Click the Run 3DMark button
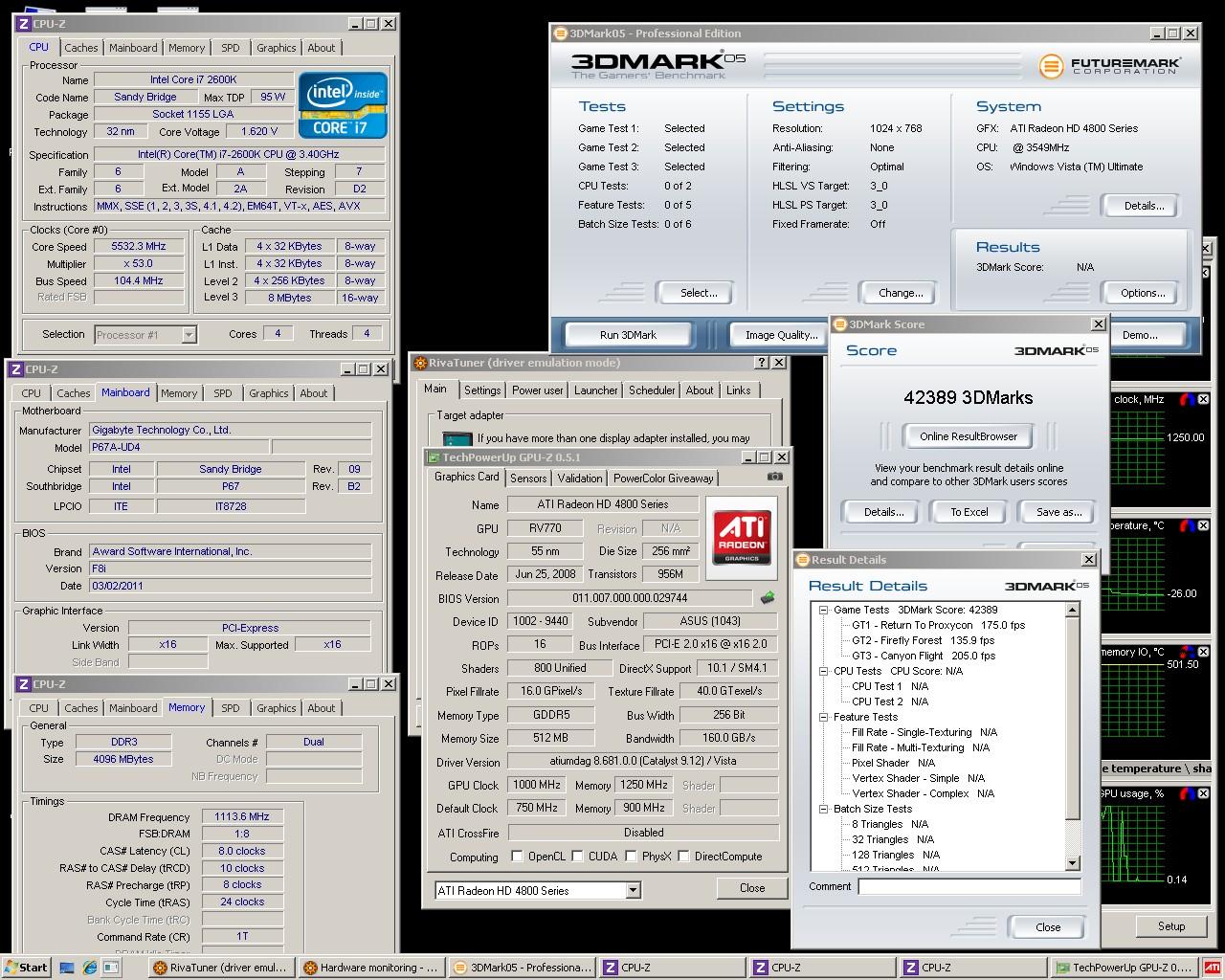The width and height of the screenshot is (1225, 980). (x=628, y=335)
